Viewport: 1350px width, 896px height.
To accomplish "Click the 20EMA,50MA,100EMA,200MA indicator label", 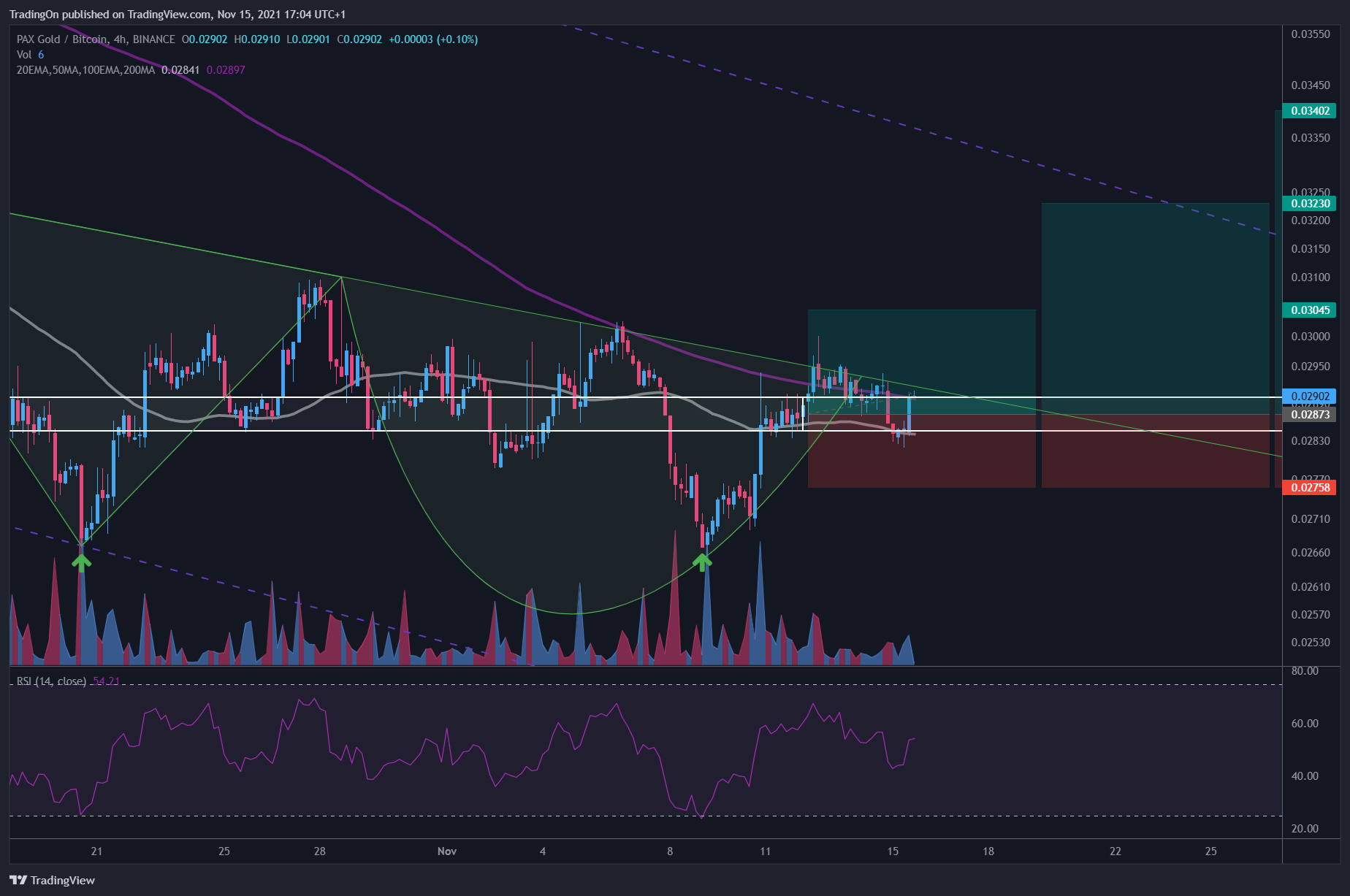I will pos(85,70).
